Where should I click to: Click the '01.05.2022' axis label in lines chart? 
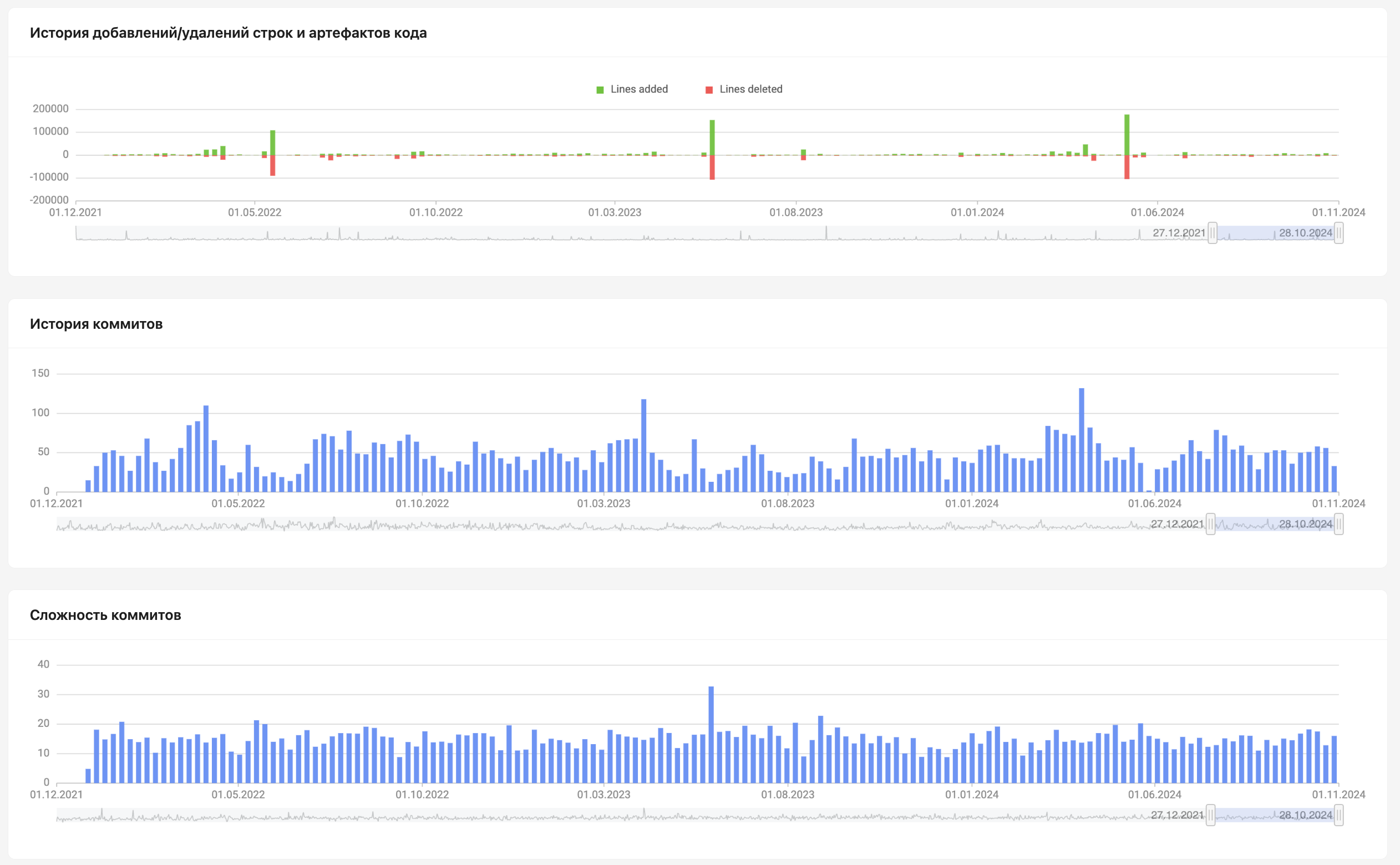tap(255, 213)
